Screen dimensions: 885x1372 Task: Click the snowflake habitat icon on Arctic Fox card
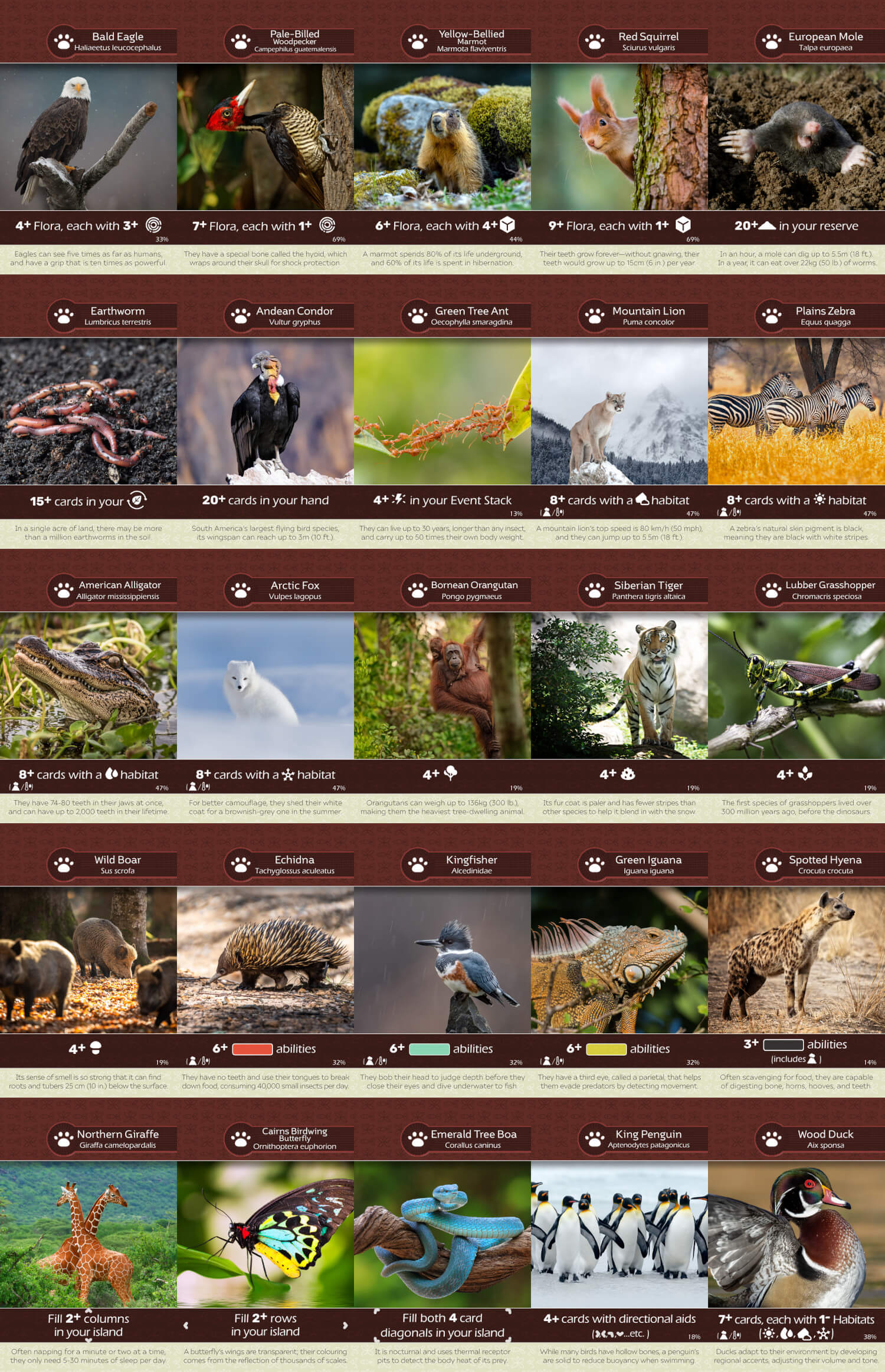click(x=287, y=774)
